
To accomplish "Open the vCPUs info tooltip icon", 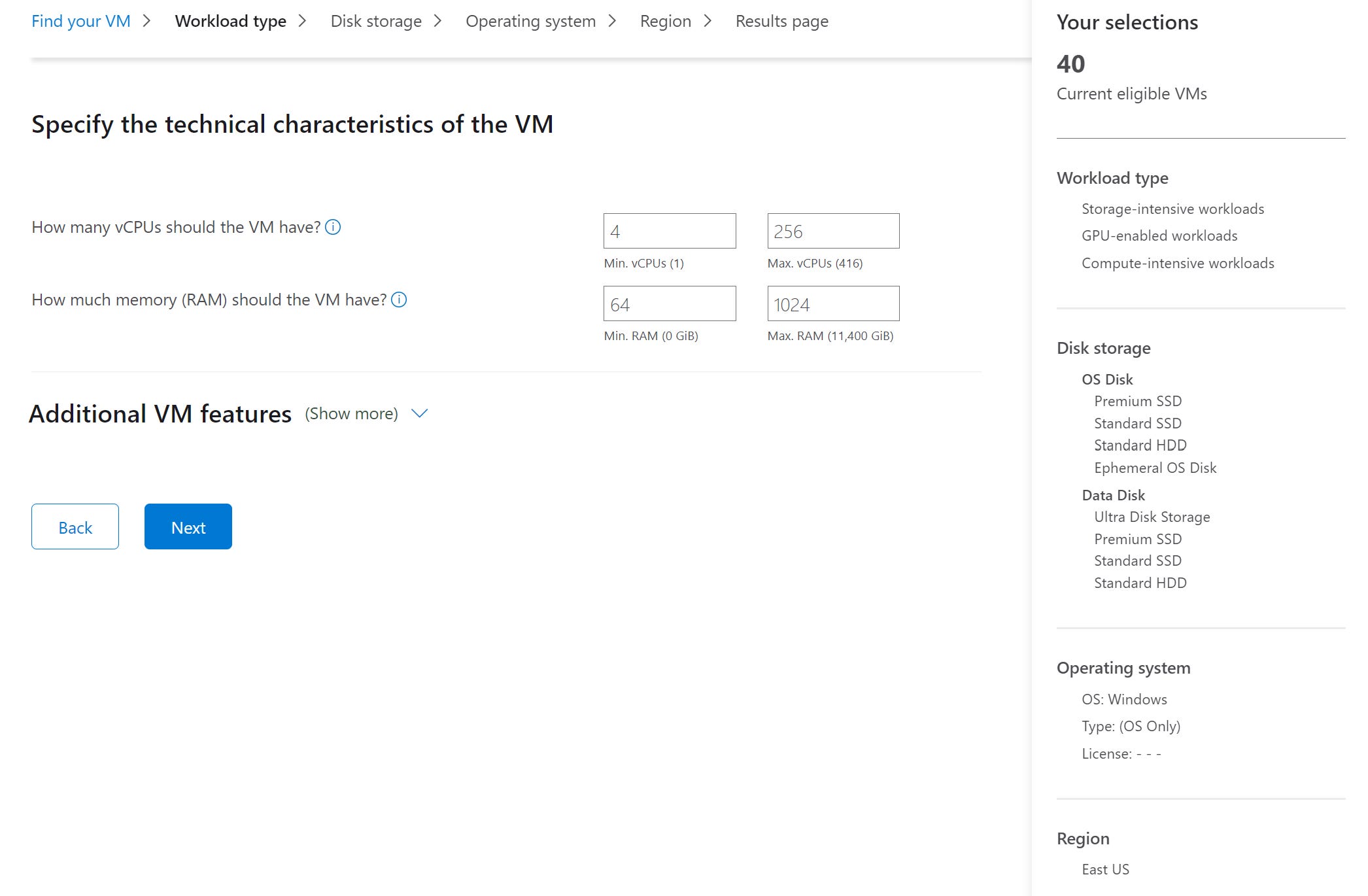I will (x=333, y=227).
